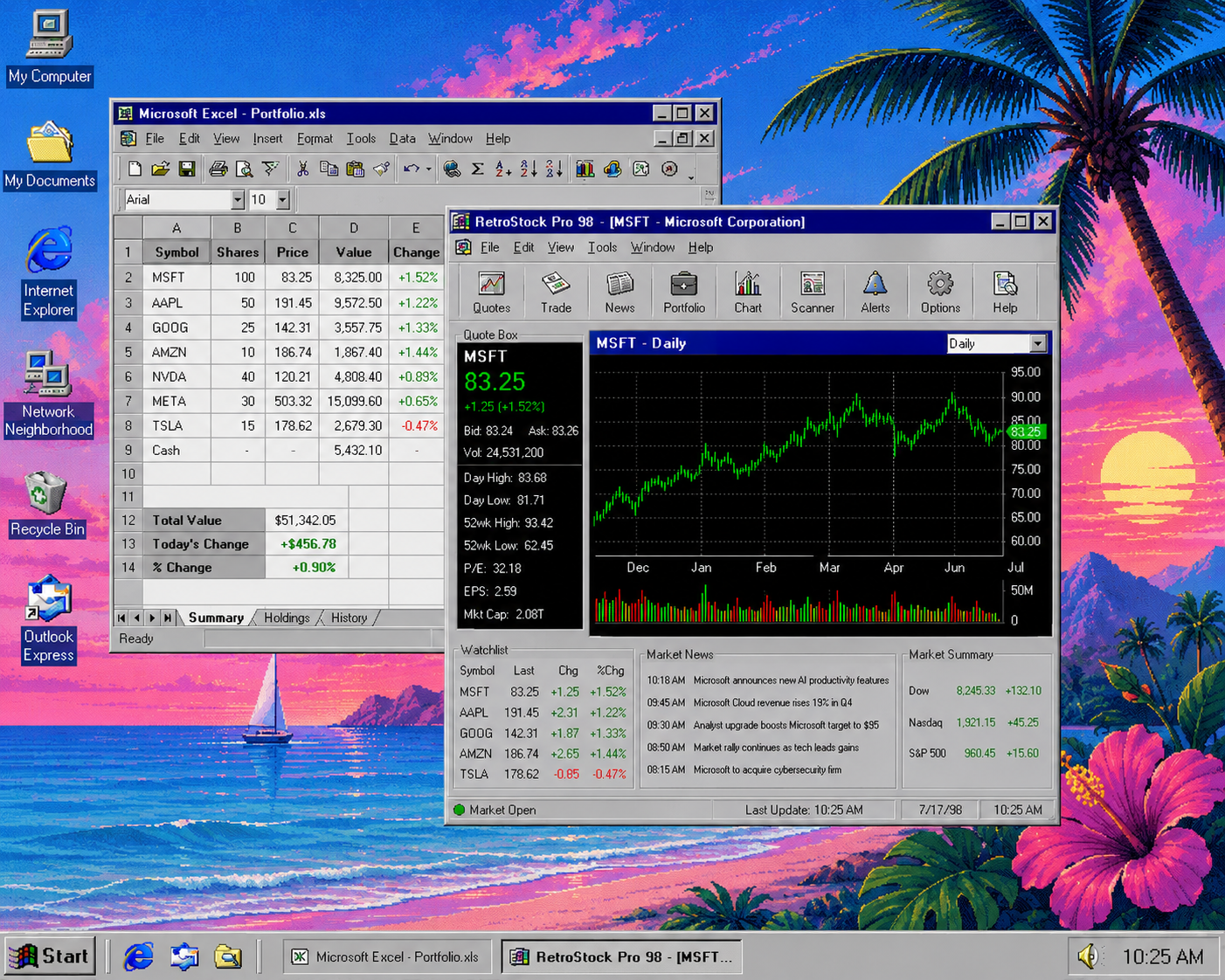Open RetroStock's Tools menu

pos(602,248)
